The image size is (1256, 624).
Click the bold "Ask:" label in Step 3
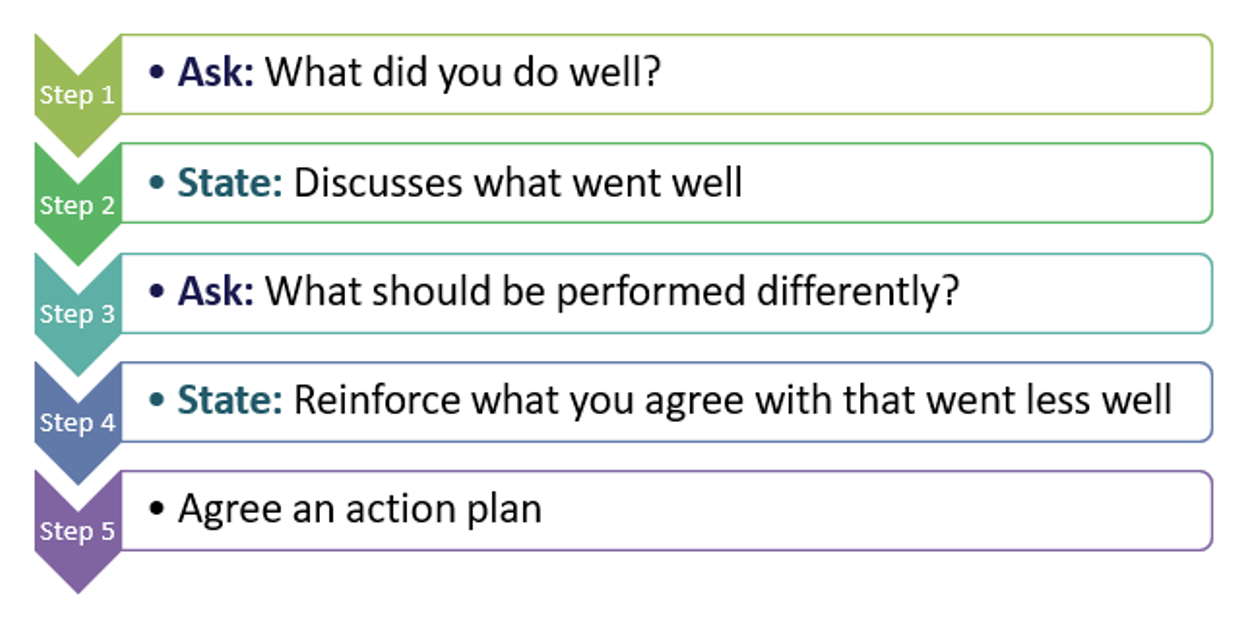tap(216, 291)
